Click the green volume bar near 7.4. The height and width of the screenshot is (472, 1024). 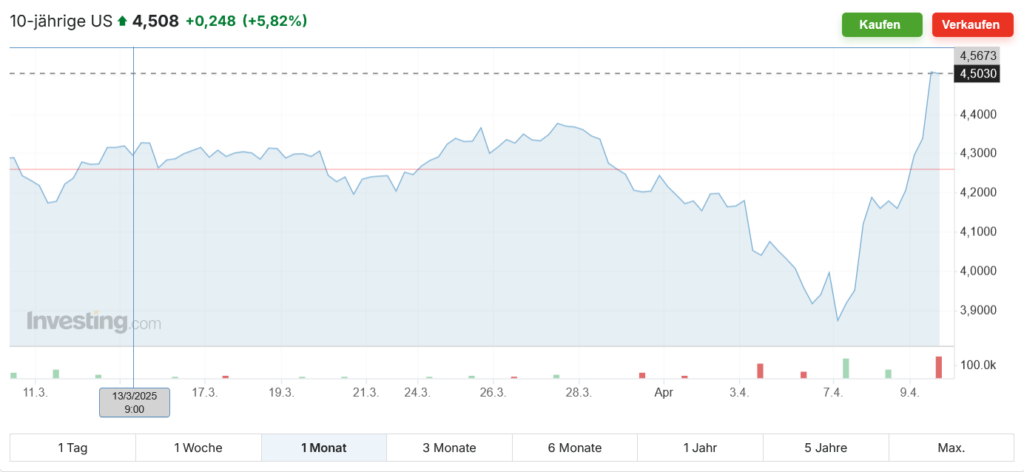pyautogui.click(x=846, y=368)
